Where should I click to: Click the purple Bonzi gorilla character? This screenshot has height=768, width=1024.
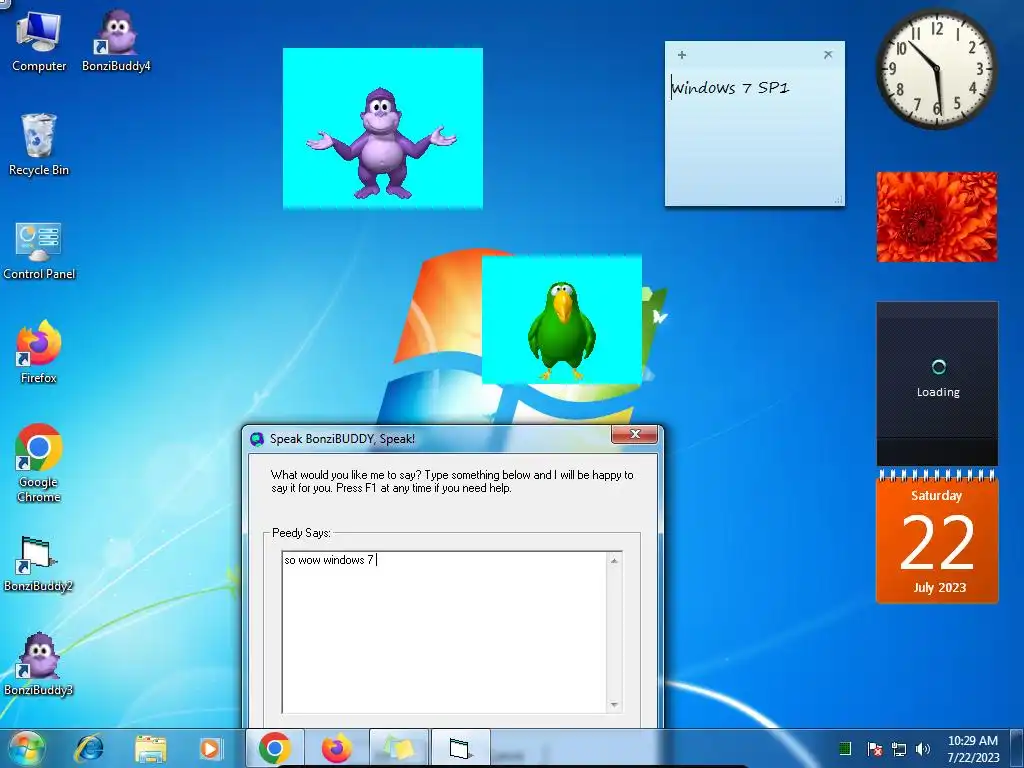(382, 144)
